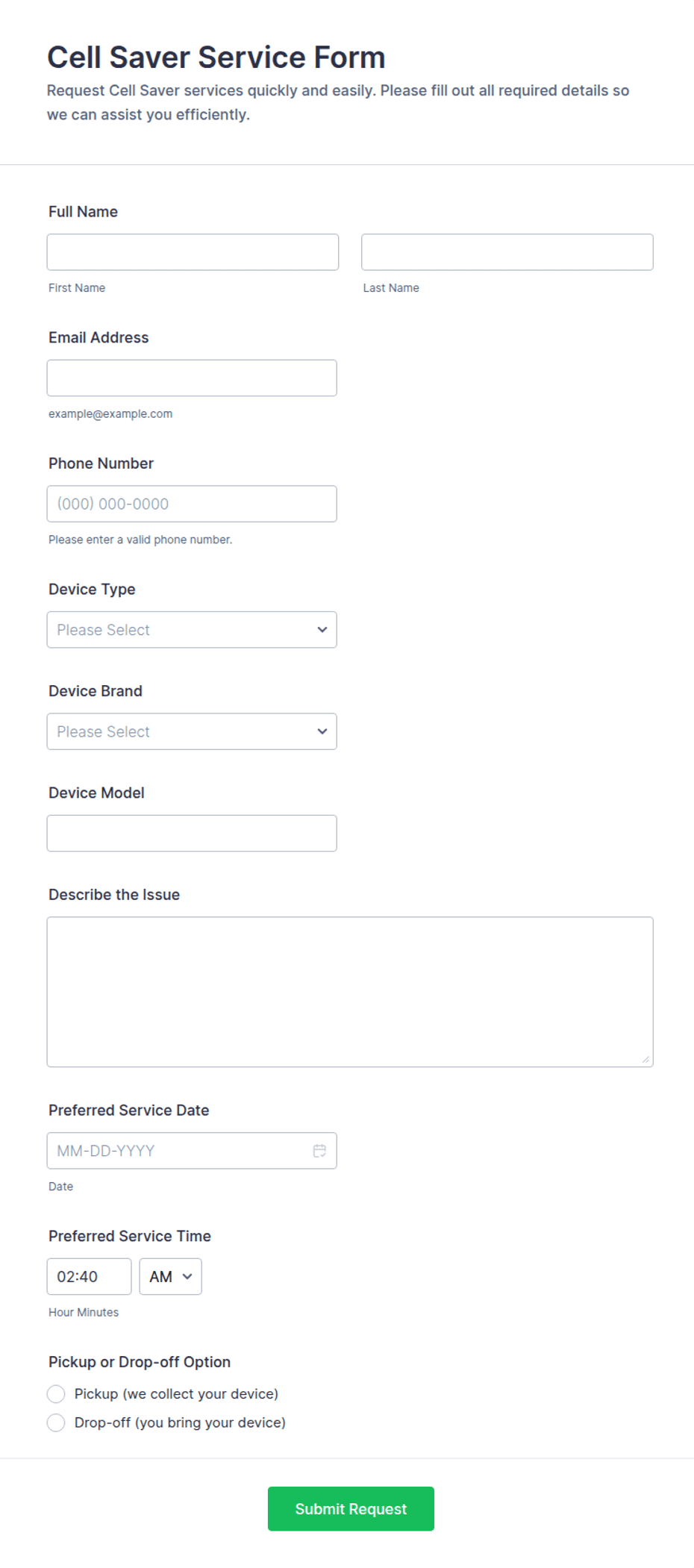Viewport: 694px width, 1568px height.
Task: Open the Device Type Please Select dropdown
Action: (x=192, y=630)
